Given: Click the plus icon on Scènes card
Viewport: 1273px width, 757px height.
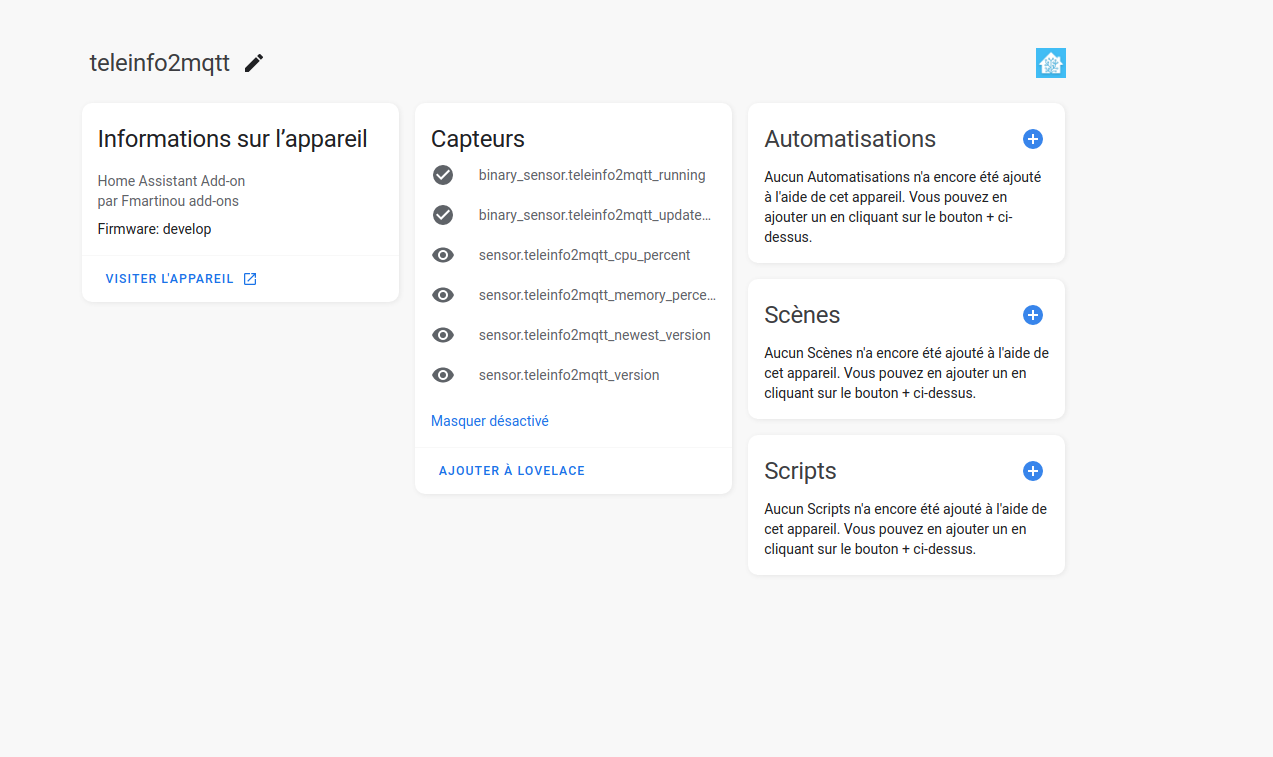Looking at the screenshot, I should coord(1032,315).
